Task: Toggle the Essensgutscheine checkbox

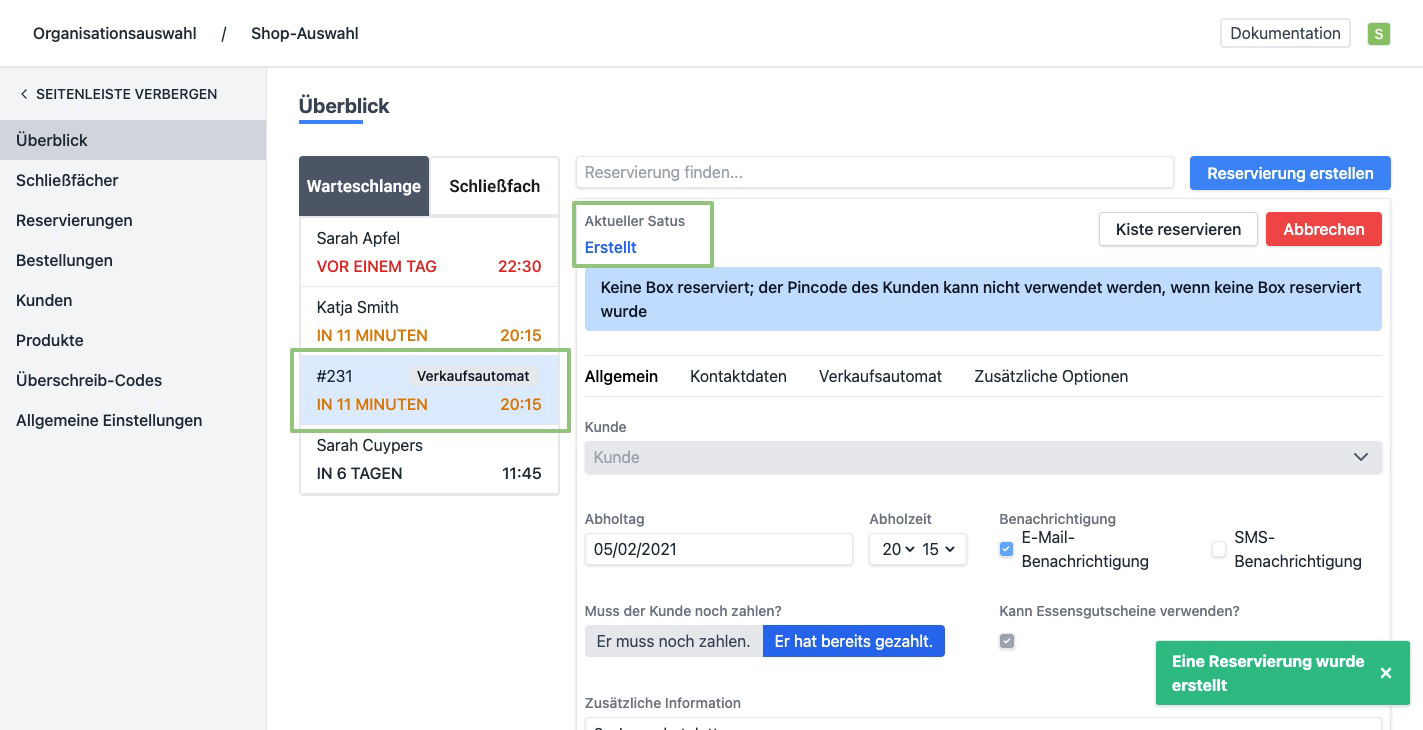Action: (x=1006, y=641)
